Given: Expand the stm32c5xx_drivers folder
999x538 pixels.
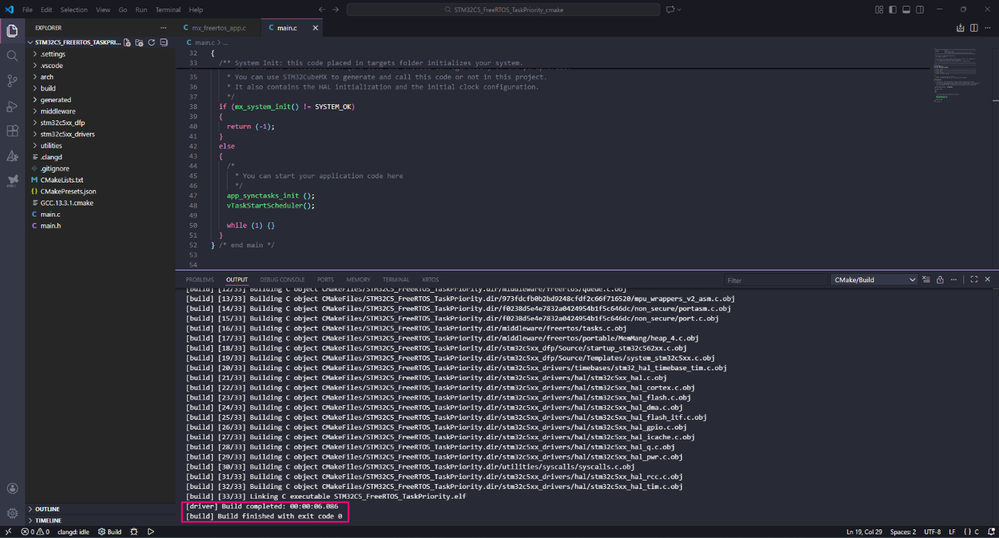Looking at the screenshot, I should pyautogui.click(x=100, y=134).
